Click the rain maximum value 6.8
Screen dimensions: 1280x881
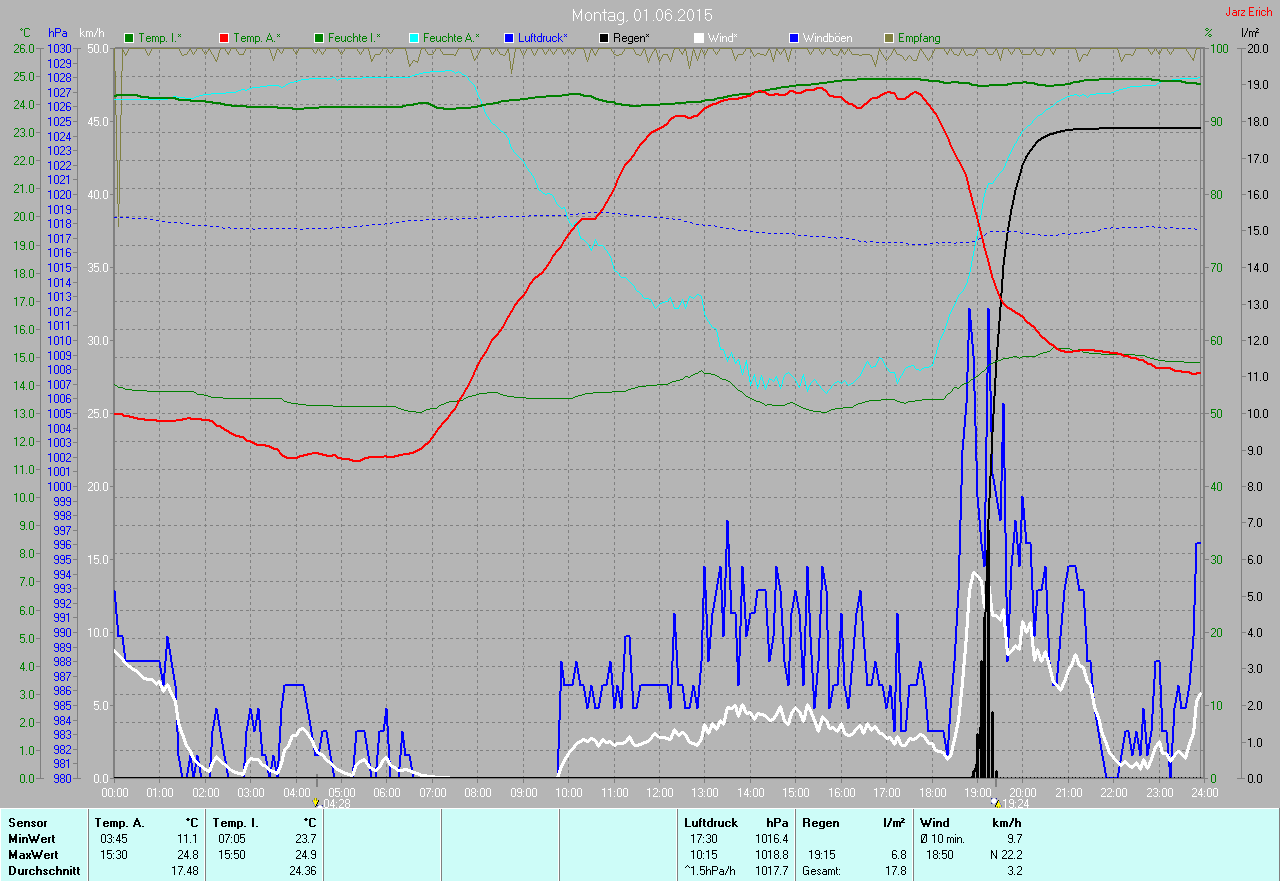898,855
